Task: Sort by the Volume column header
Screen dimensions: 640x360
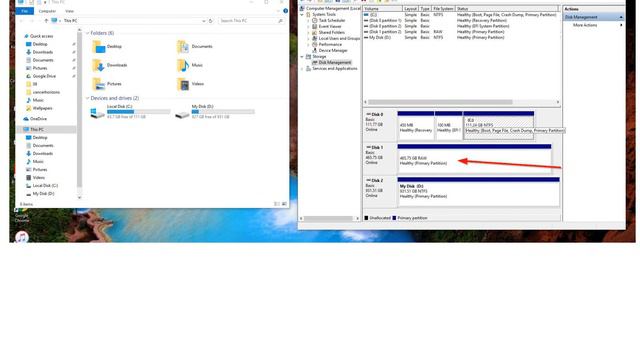Action: 382,9
